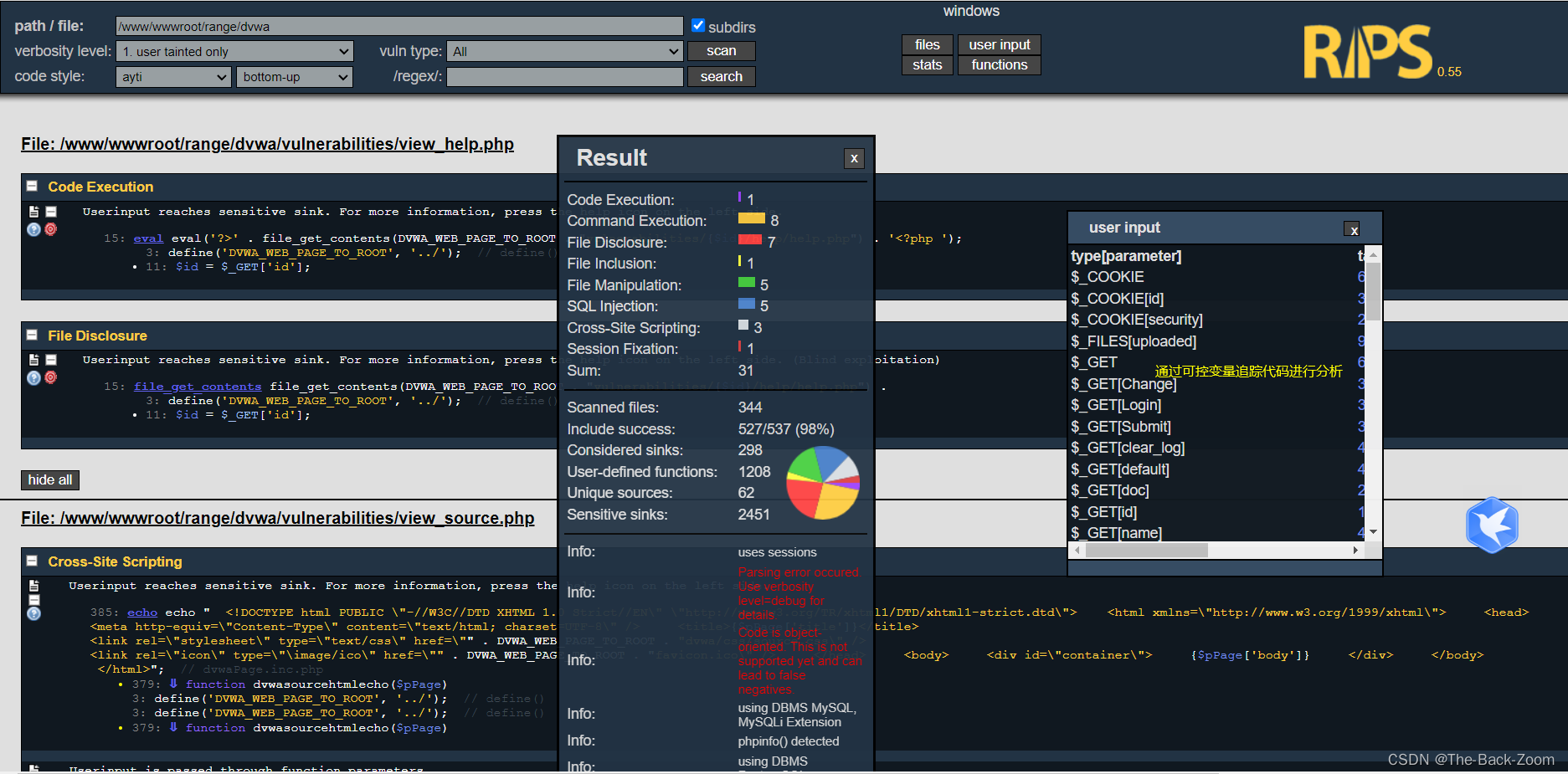Click the RIPS logo
This screenshot has width=1568, height=774.
[x=1369, y=52]
